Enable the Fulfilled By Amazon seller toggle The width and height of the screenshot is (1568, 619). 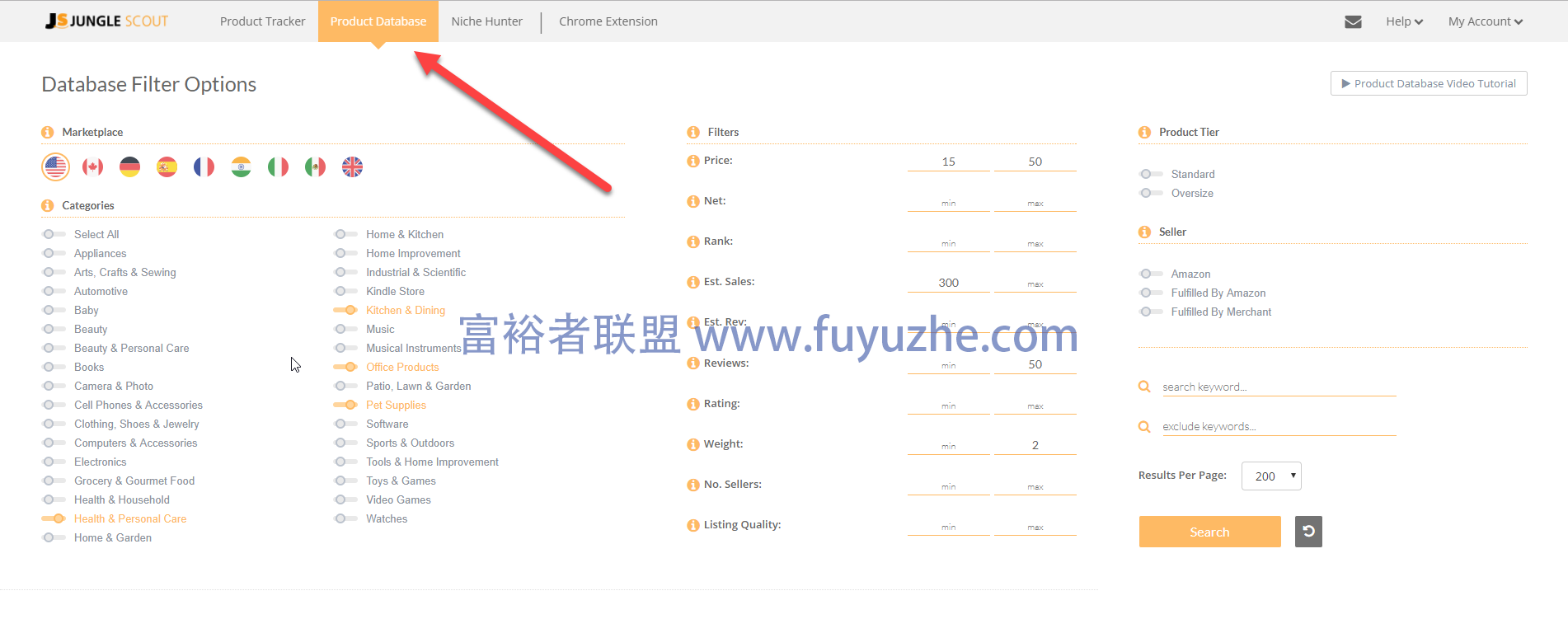(1151, 293)
